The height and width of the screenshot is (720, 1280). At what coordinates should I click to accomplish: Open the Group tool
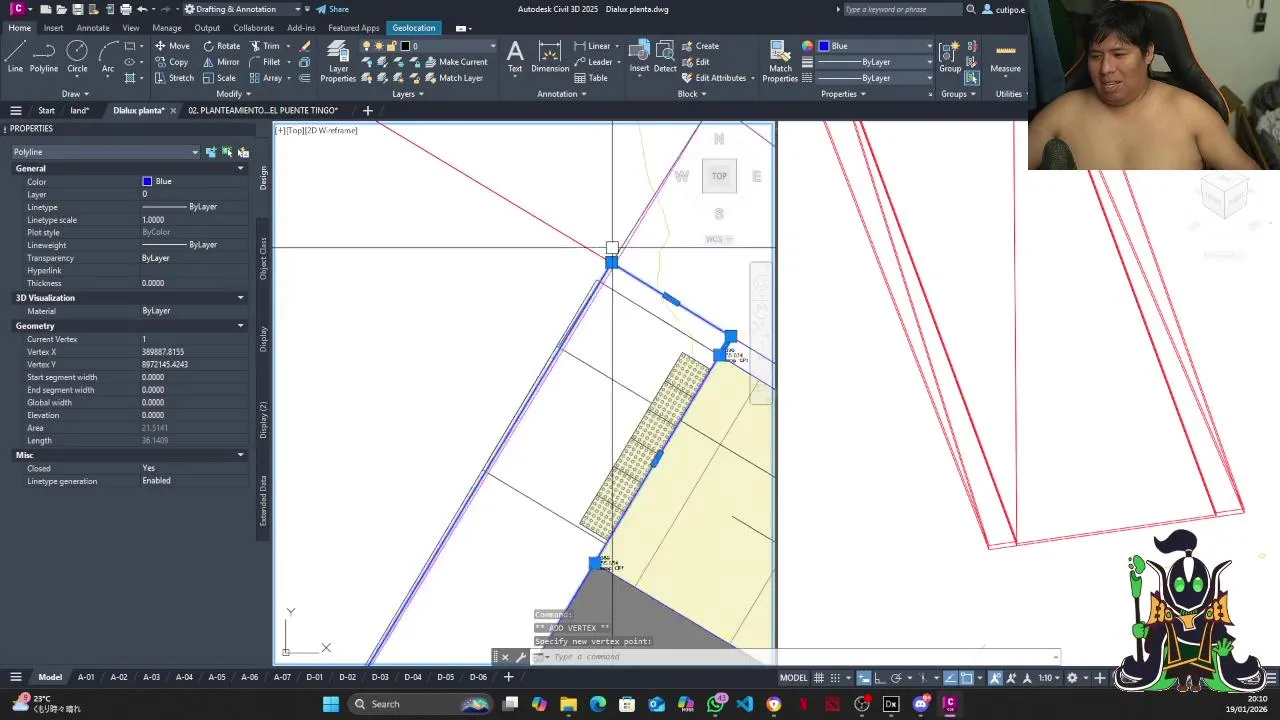(x=950, y=57)
